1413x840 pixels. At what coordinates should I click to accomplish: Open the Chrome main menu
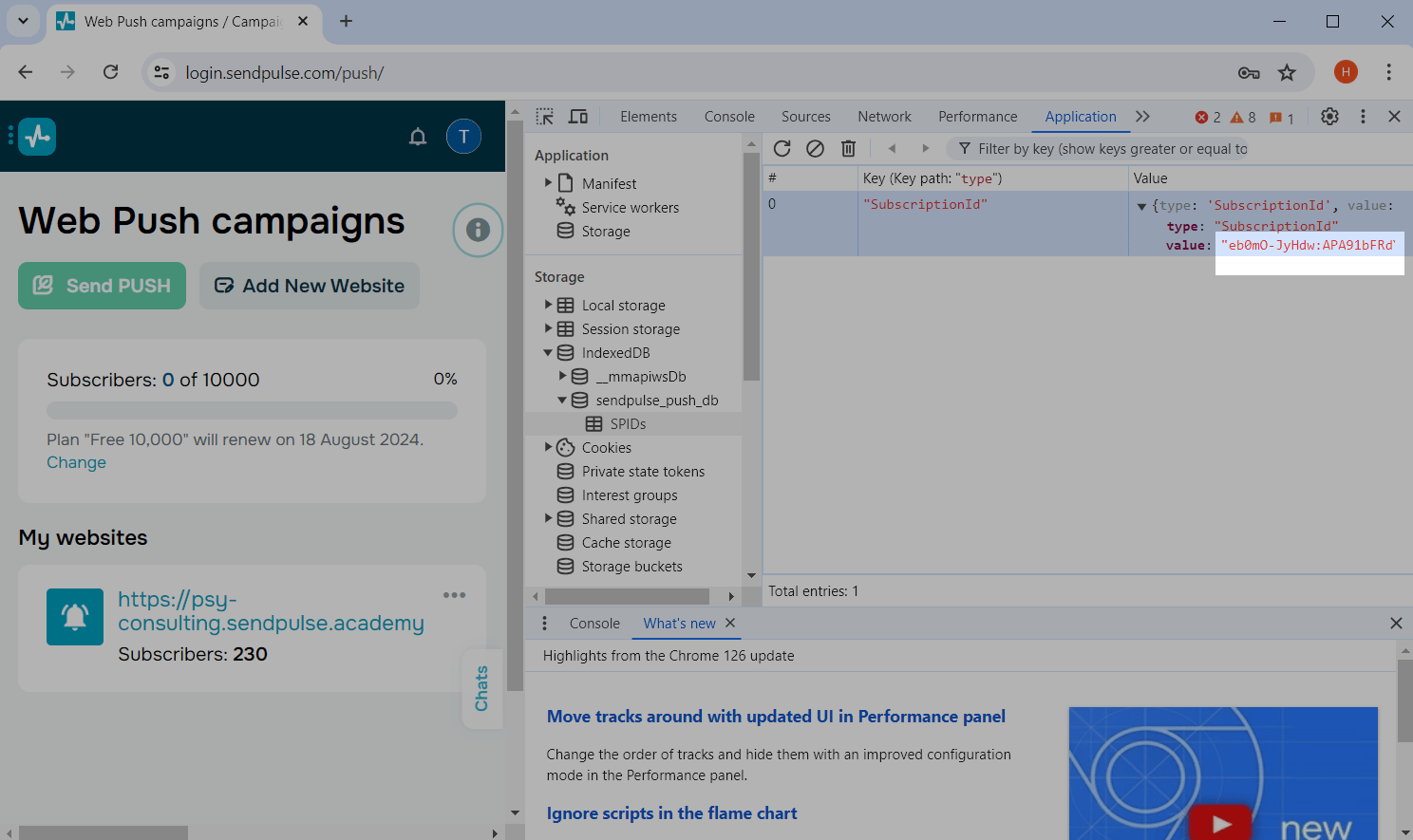(1388, 72)
